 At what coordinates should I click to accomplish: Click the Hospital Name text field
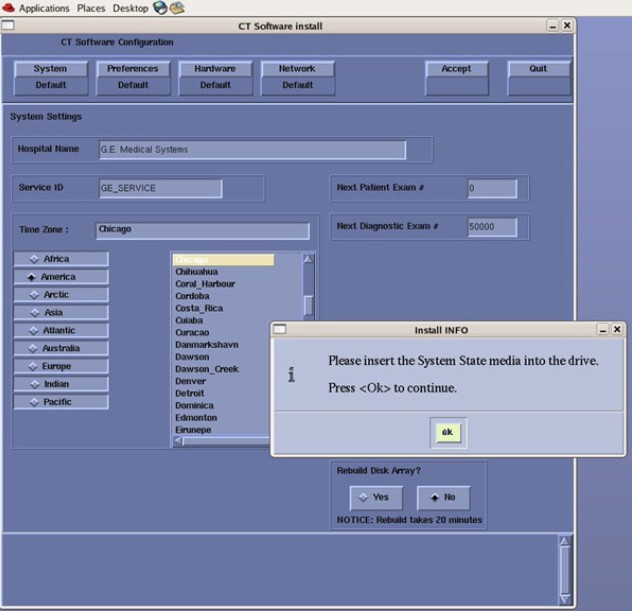251,150
